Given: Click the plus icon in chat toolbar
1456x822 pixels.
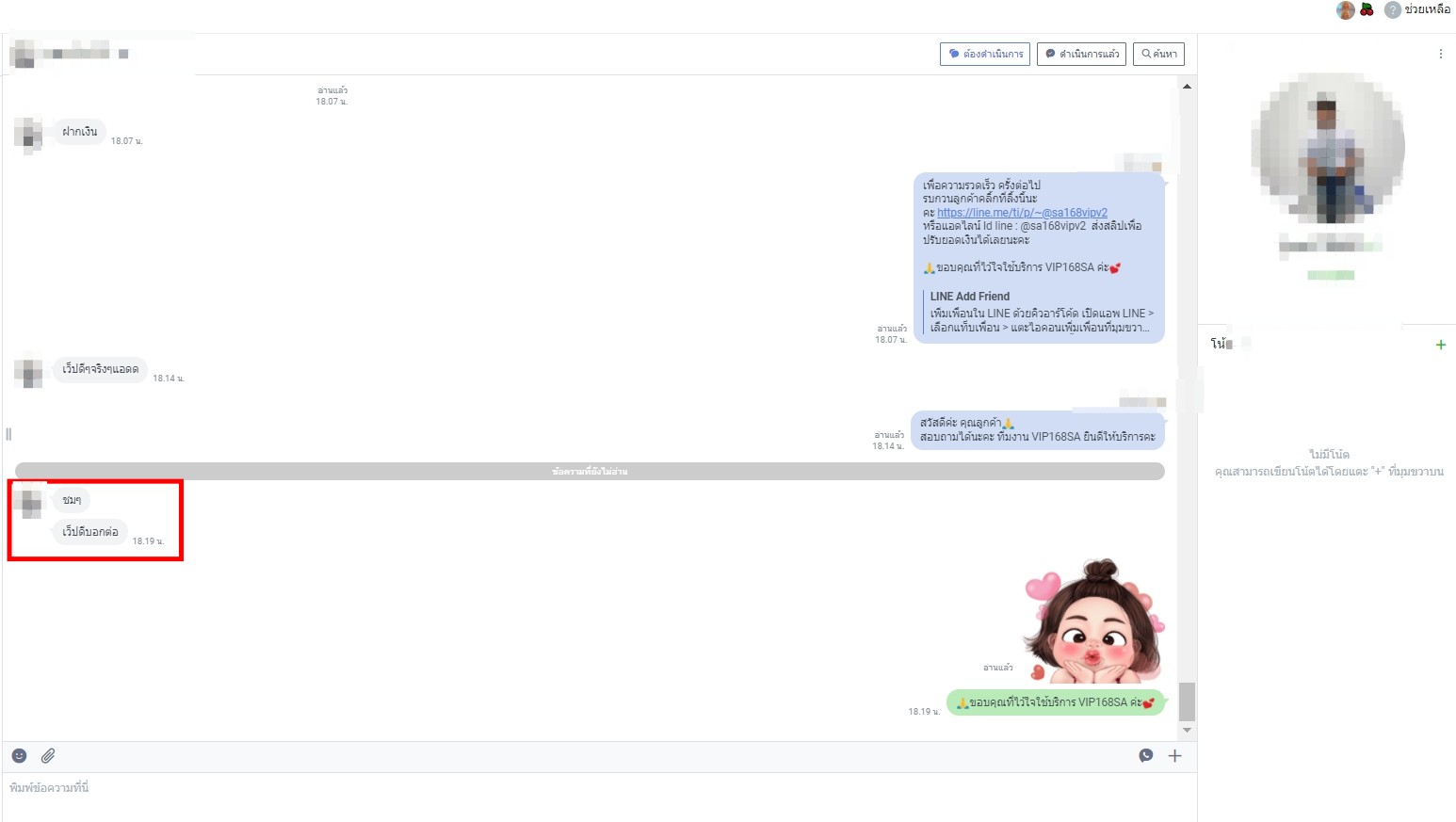Looking at the screenshot, I should [1174, 756].
